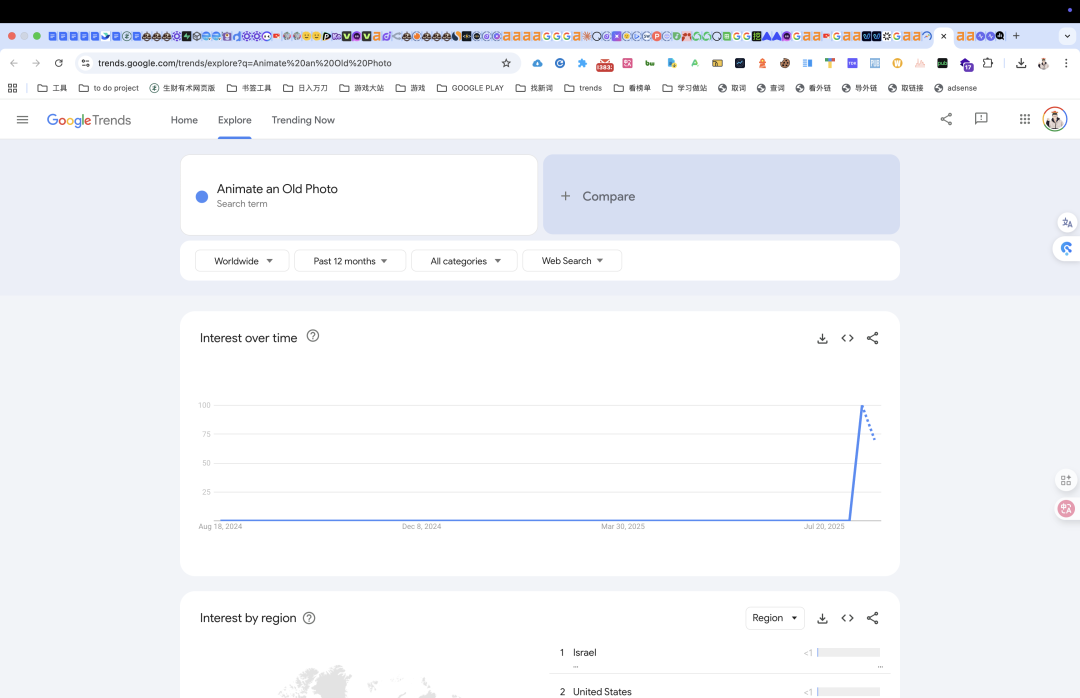The height and width of the screenshot is (698, 1080).
Task: Open the Google Trends hamburger menu
Action: coord(22,120)
